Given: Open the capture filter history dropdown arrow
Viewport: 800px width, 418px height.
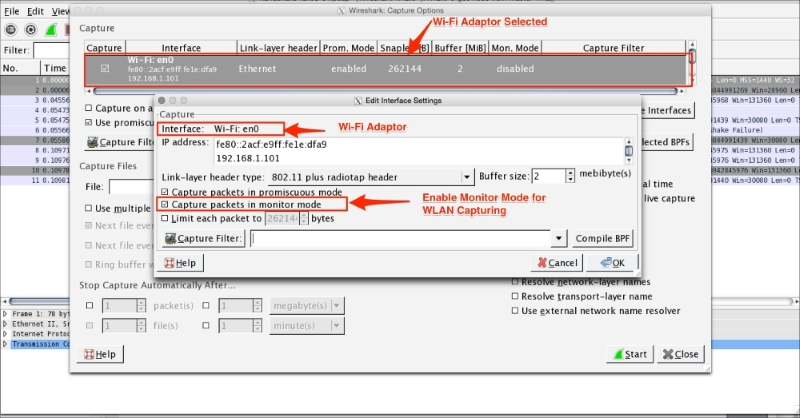Looking at the screenshot, I should [x=559, y=238].
